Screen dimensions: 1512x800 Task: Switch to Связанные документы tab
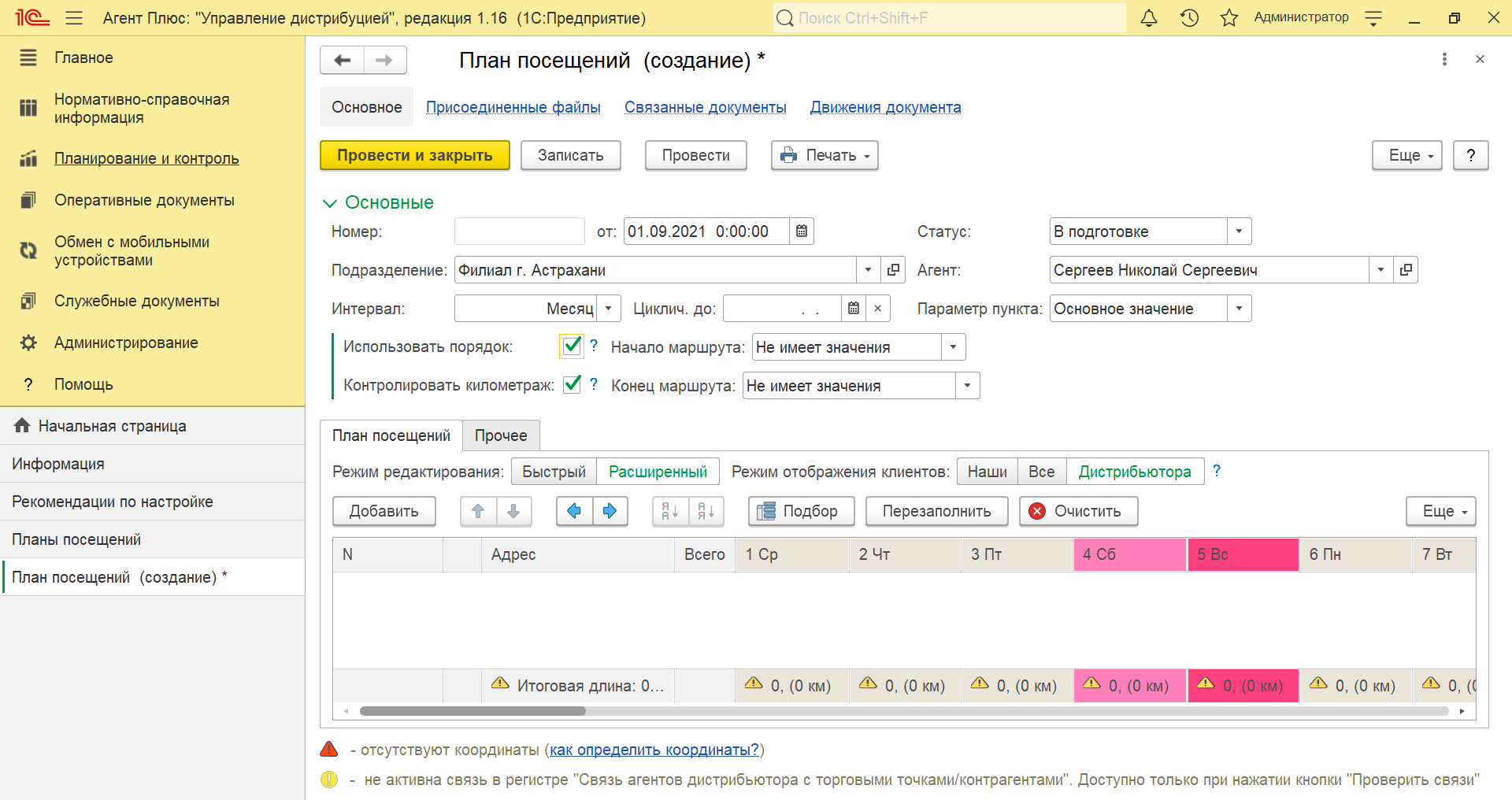(x=706, y=107)
